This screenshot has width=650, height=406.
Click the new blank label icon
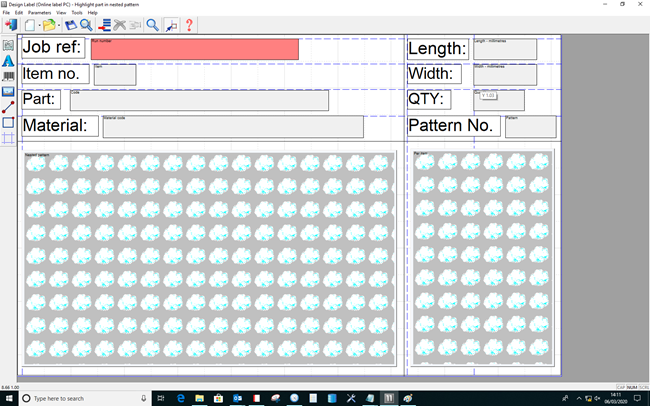click(x=29, y=25)
